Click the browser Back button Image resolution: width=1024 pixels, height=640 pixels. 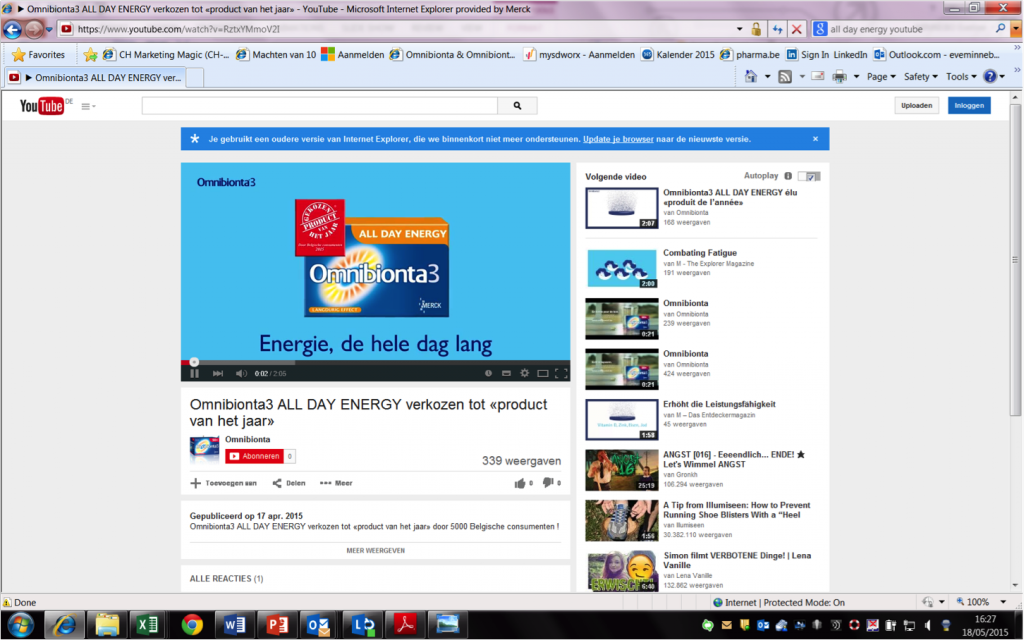12,29
